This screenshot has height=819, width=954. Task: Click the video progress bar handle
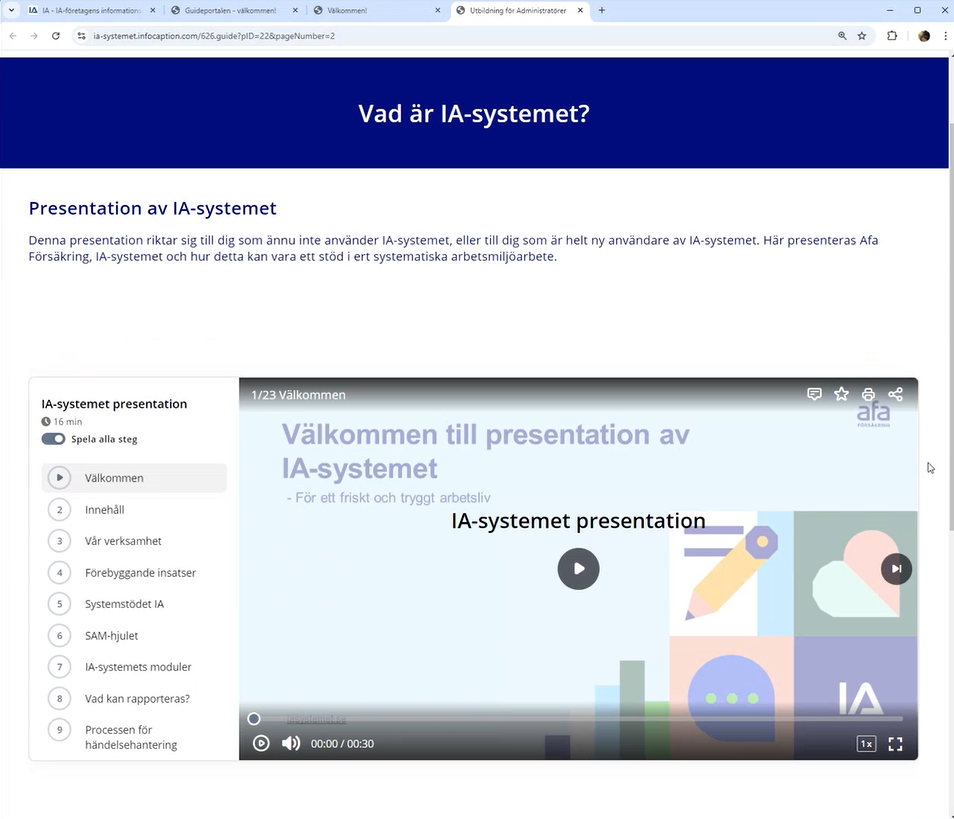pyautogui.click(x=254, y=719)
